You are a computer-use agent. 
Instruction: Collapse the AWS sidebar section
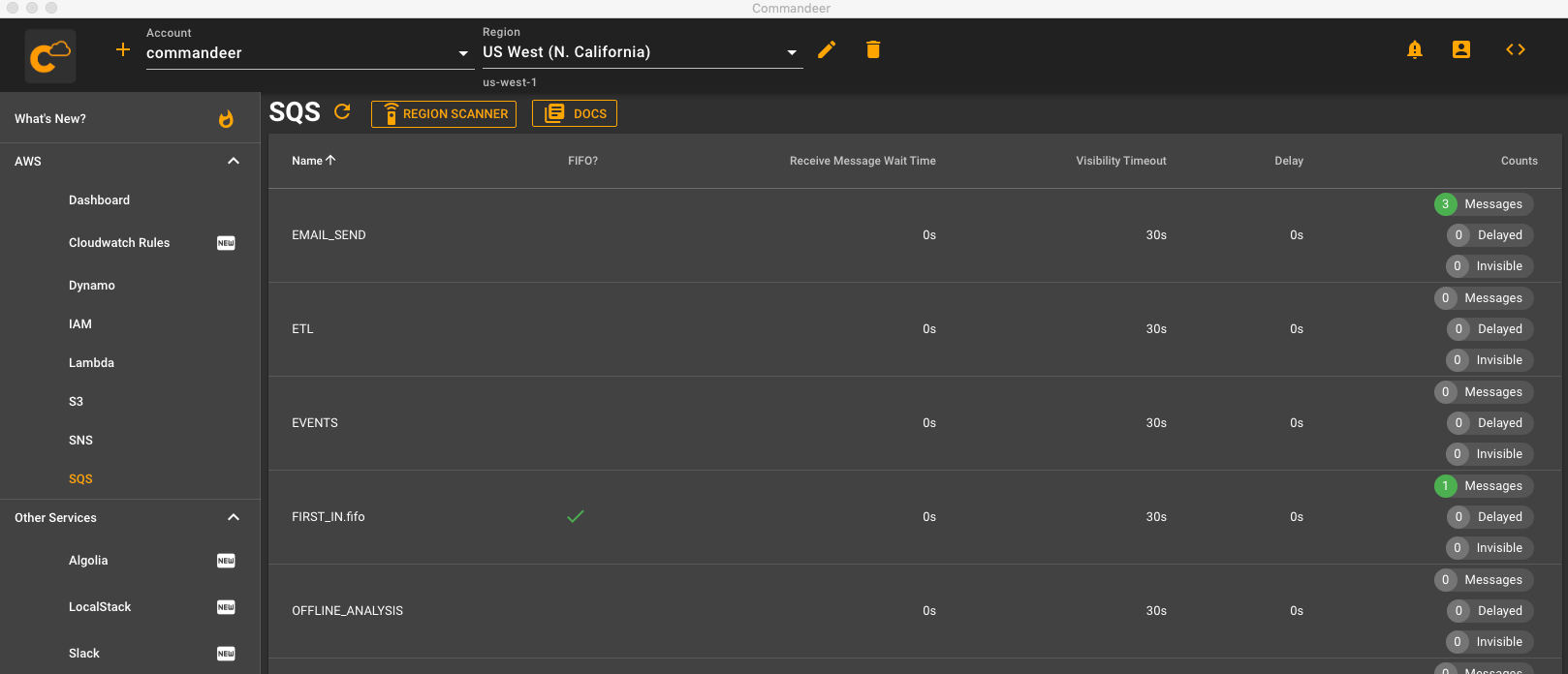[234, 162]
